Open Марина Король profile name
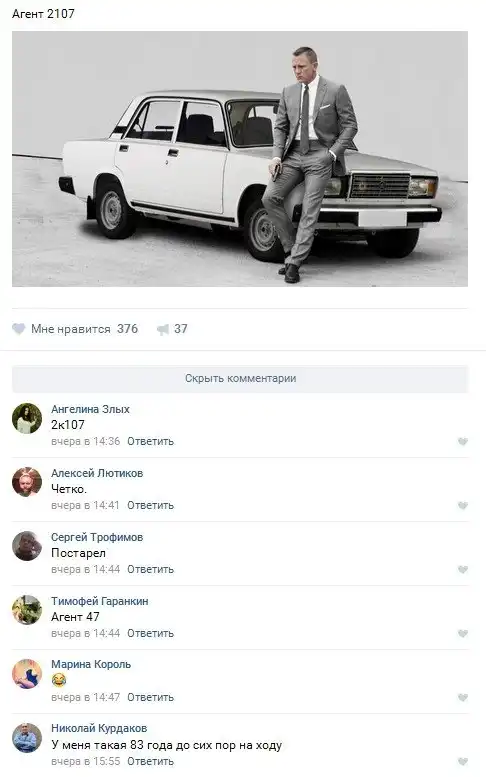 click(x=91, y=665)
